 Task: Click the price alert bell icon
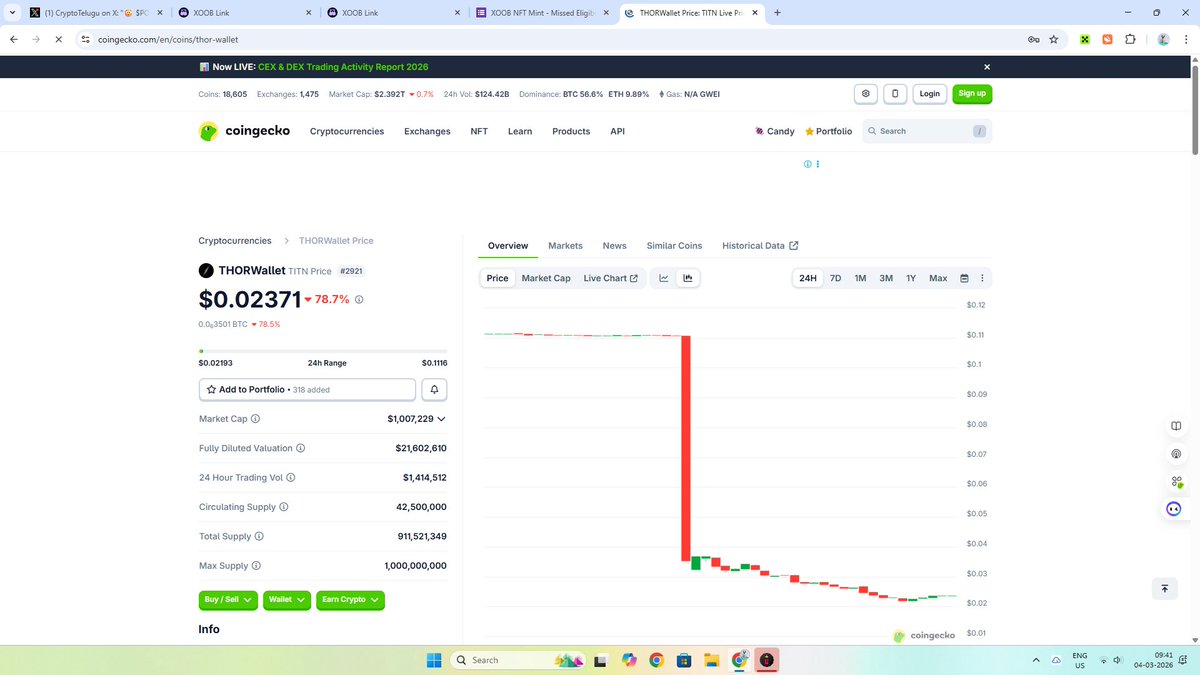pyautogui.click(x=434, y=389)
